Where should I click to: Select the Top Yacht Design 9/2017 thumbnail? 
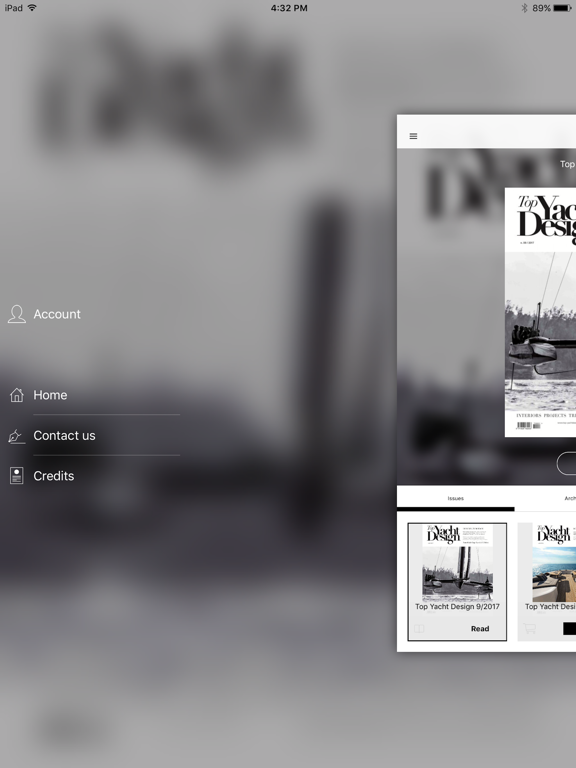click(457, 563)
